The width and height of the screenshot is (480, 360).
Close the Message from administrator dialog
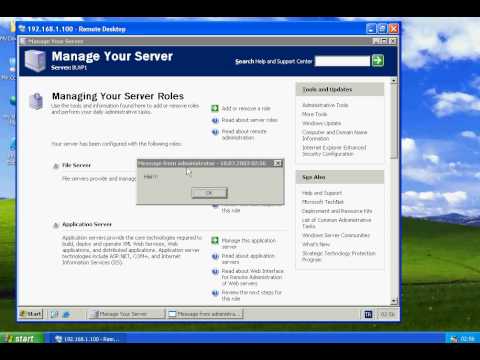(277, 163)
